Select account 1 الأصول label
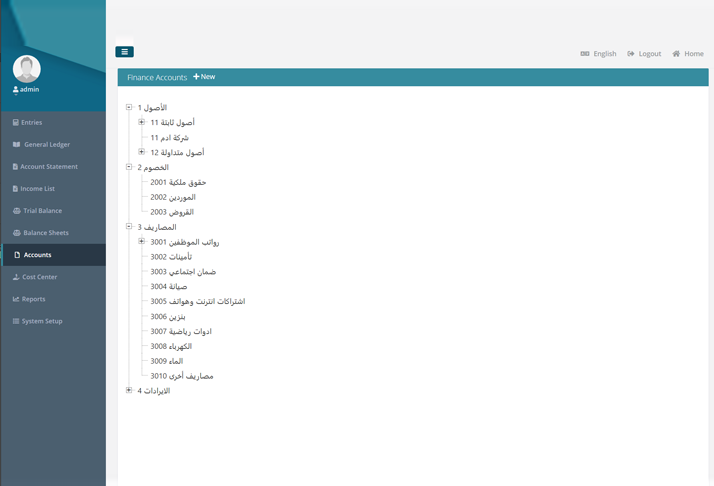The image size is (714, 486). tap(153, 107)
